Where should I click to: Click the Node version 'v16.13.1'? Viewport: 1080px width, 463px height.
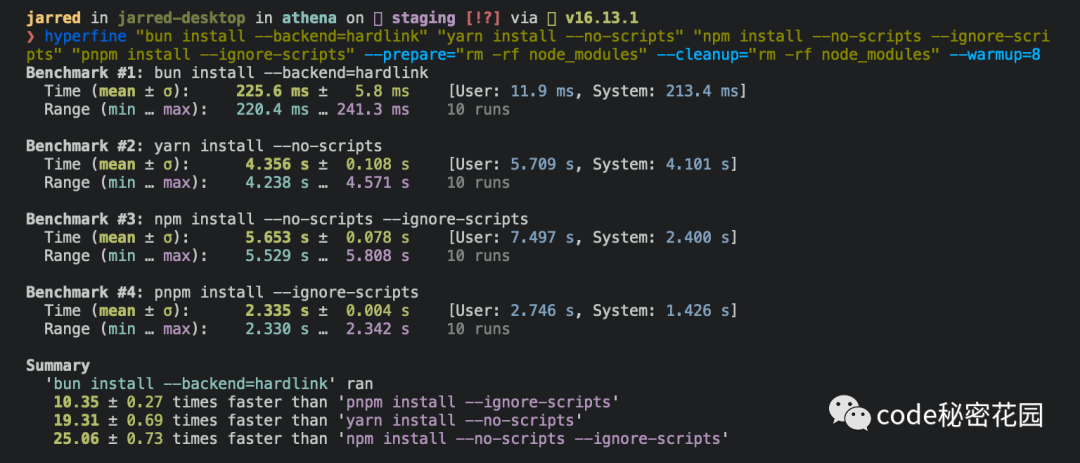pos(602,17)
